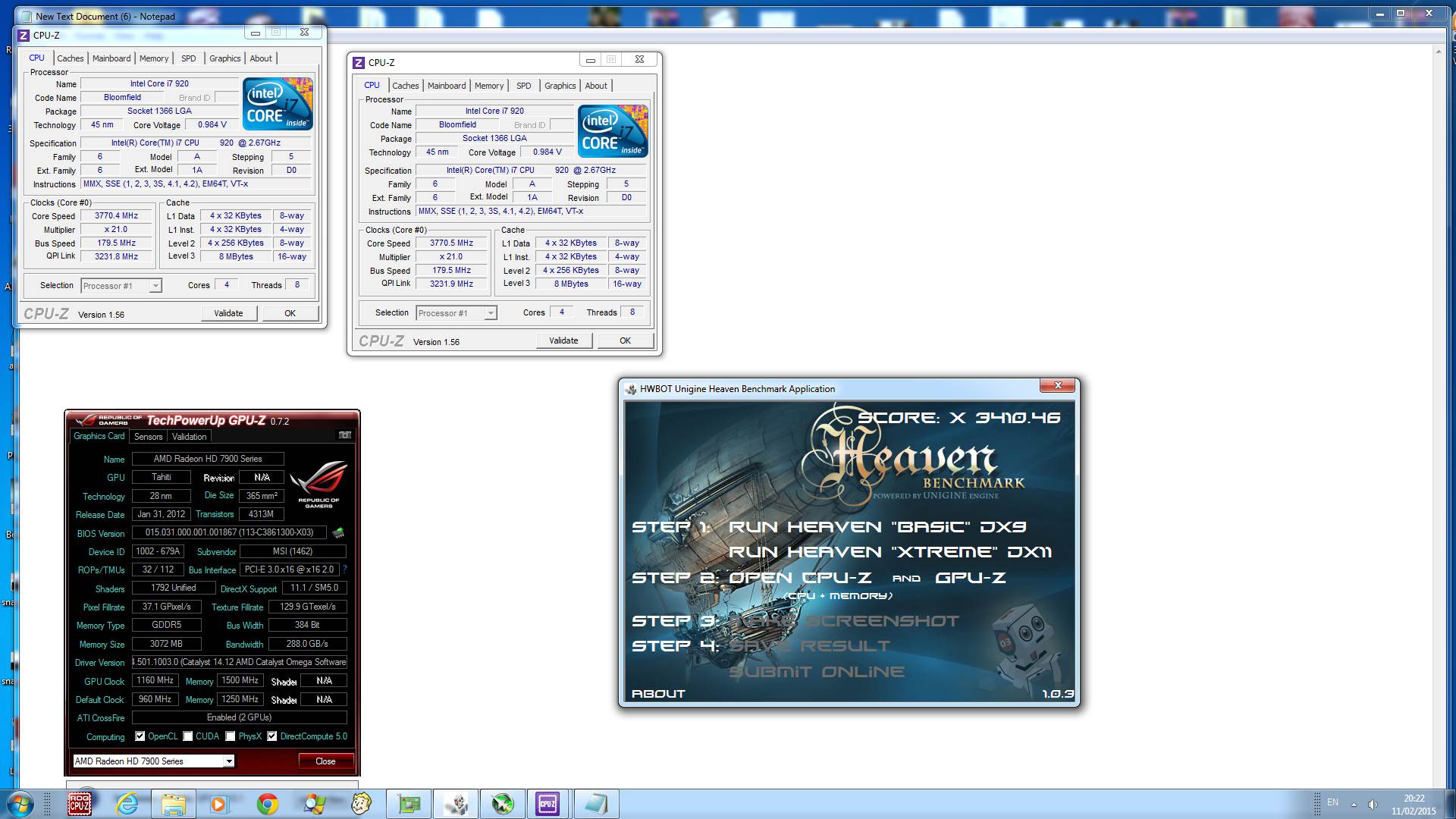Open the volume speaker tray icon
The image size is (1456, 819).
1373,804
